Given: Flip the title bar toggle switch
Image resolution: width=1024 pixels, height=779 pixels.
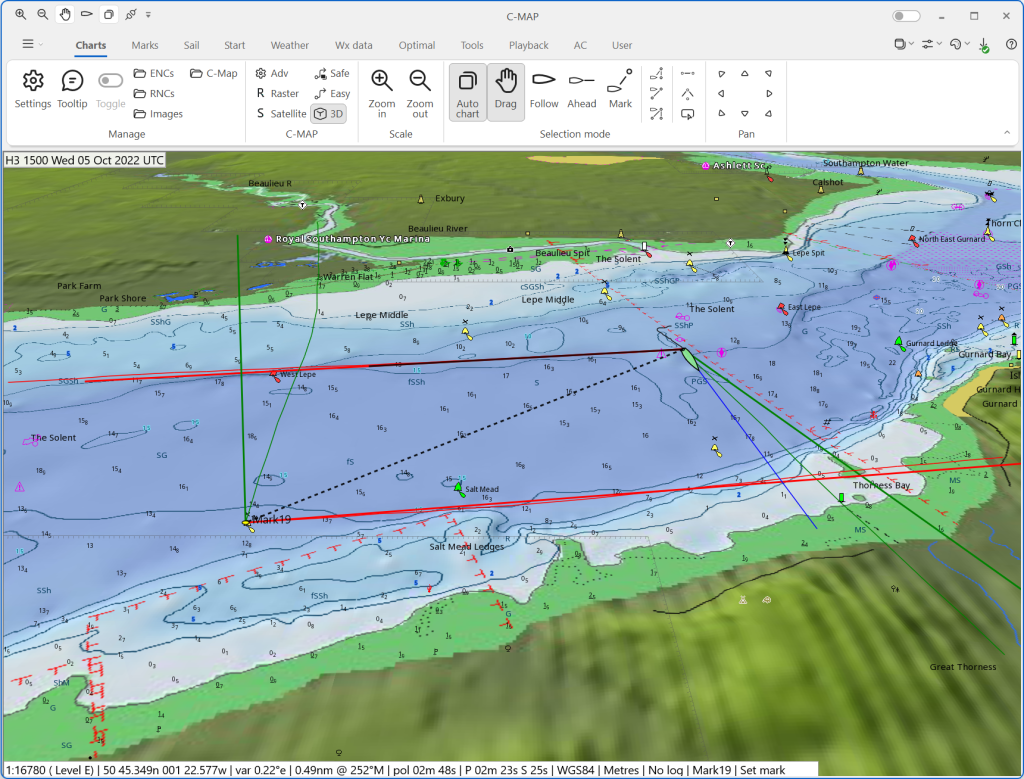Looking at the screenshot, I should click(906, 16).
